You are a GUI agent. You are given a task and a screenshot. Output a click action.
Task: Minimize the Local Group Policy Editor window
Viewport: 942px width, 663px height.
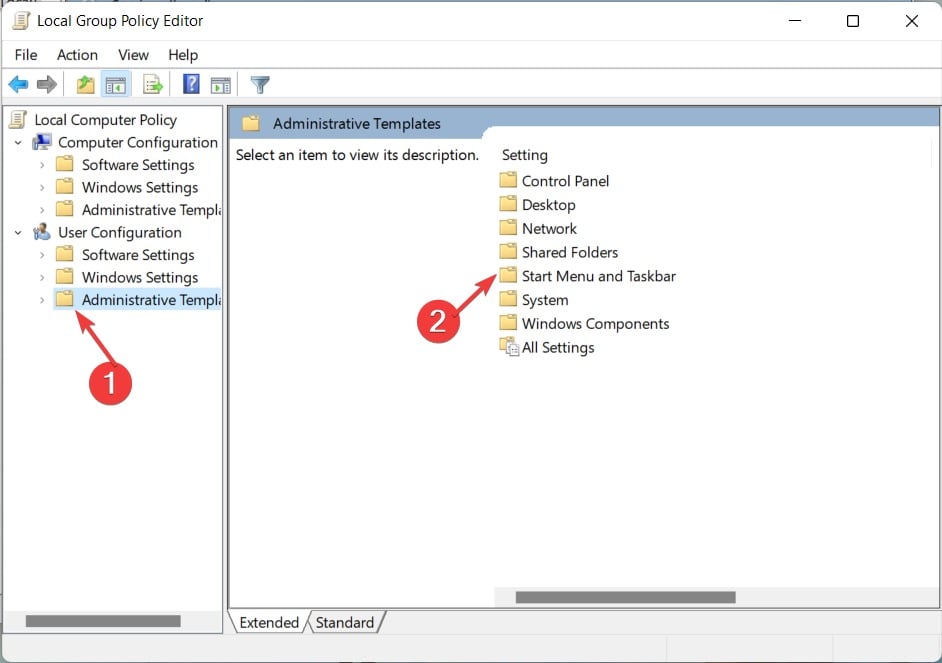point(795,21)
